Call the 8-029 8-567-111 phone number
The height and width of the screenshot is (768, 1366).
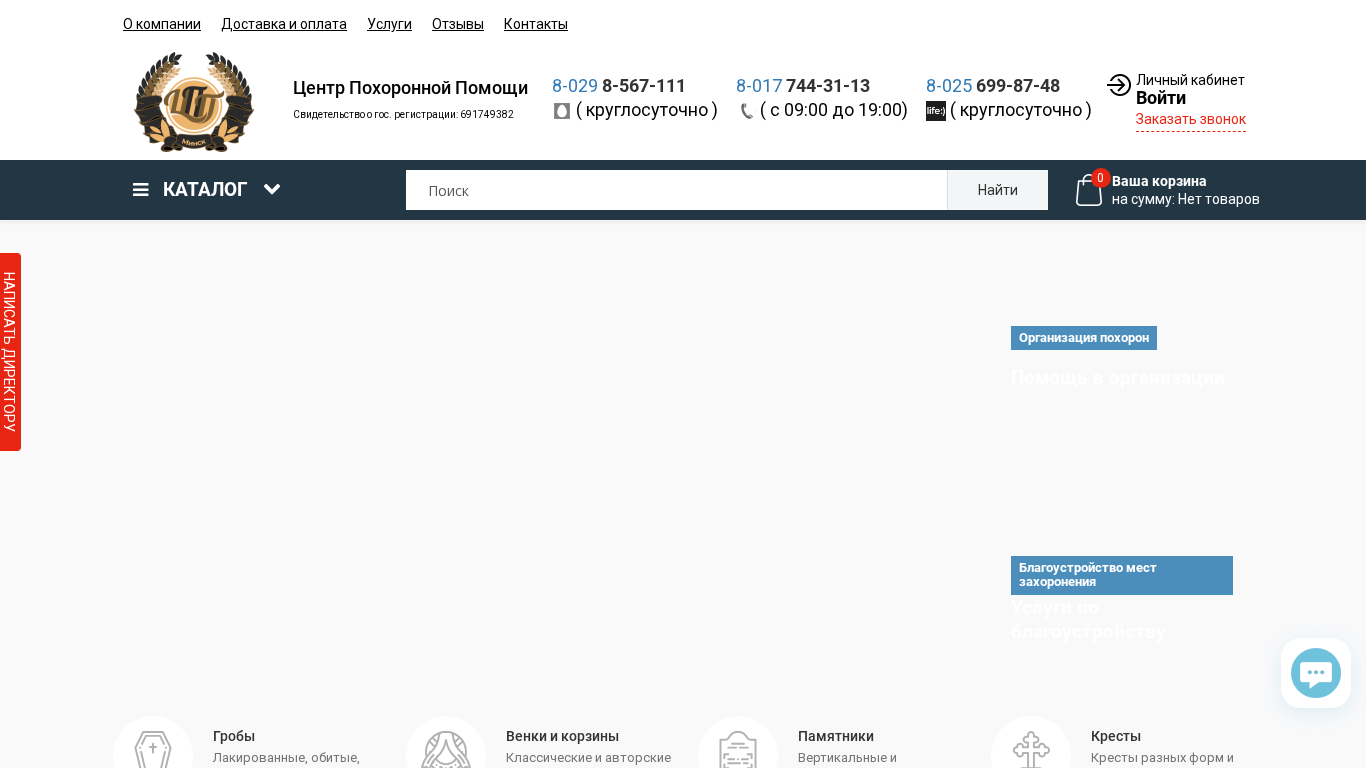(x=619, y=86)
